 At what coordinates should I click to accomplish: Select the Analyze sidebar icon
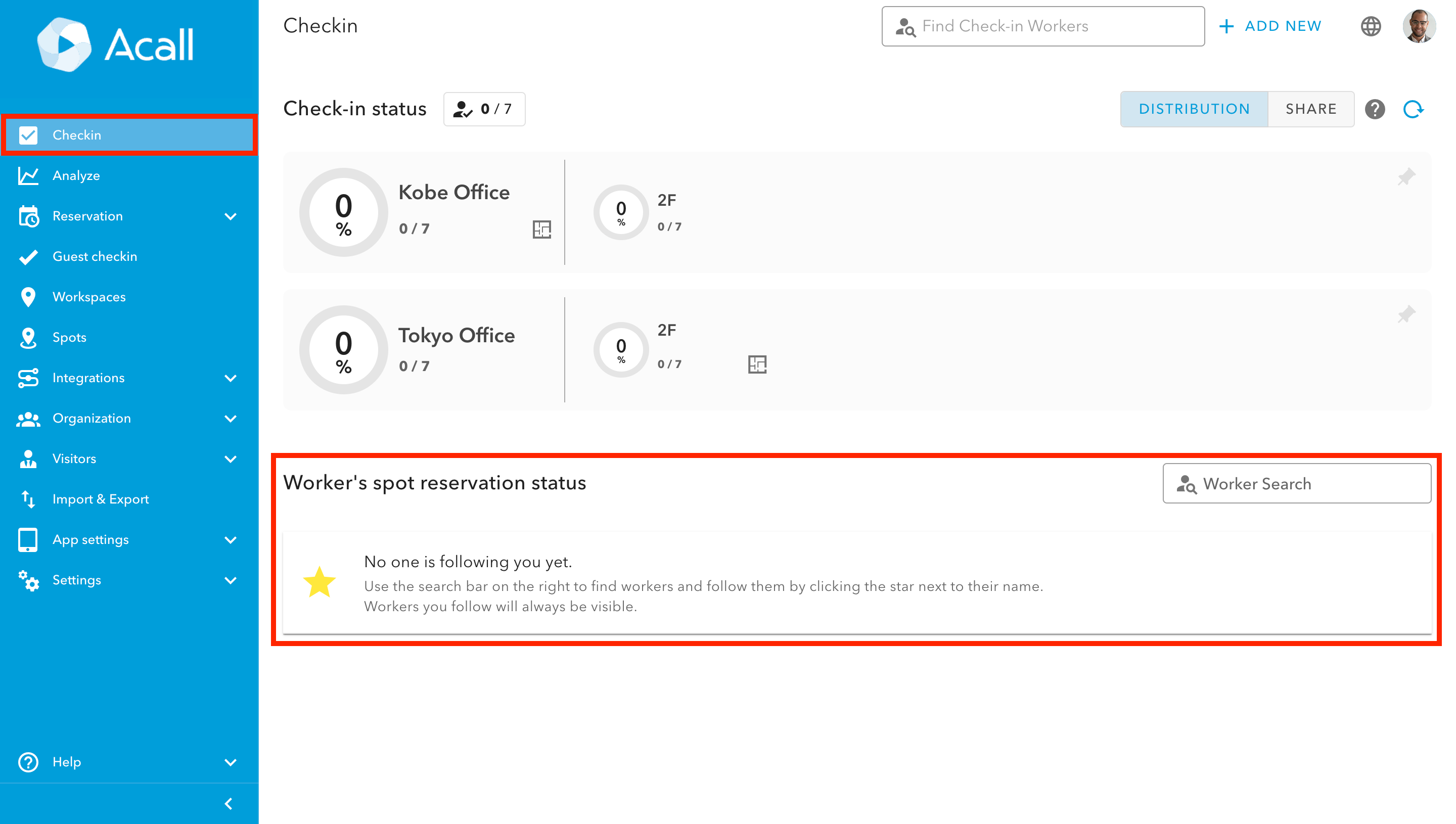(28, 175)
